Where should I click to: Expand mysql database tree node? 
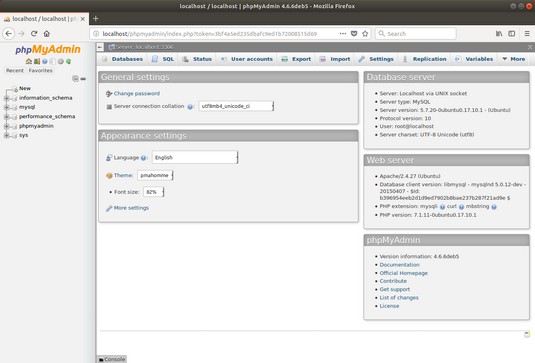tap(6, 107)
